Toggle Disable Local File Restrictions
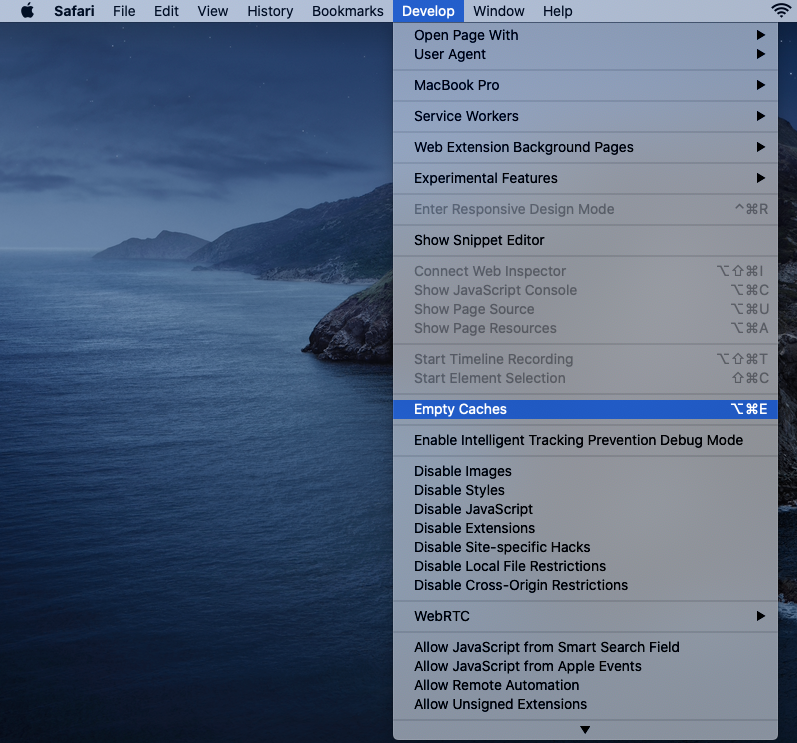 (x=585, y=567)
